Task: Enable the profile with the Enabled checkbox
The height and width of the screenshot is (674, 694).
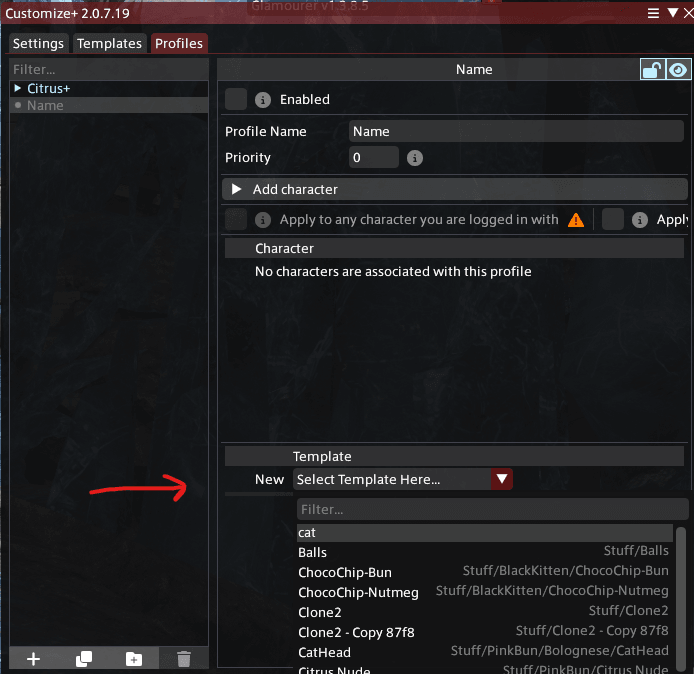Action: [x=236, y=99]
